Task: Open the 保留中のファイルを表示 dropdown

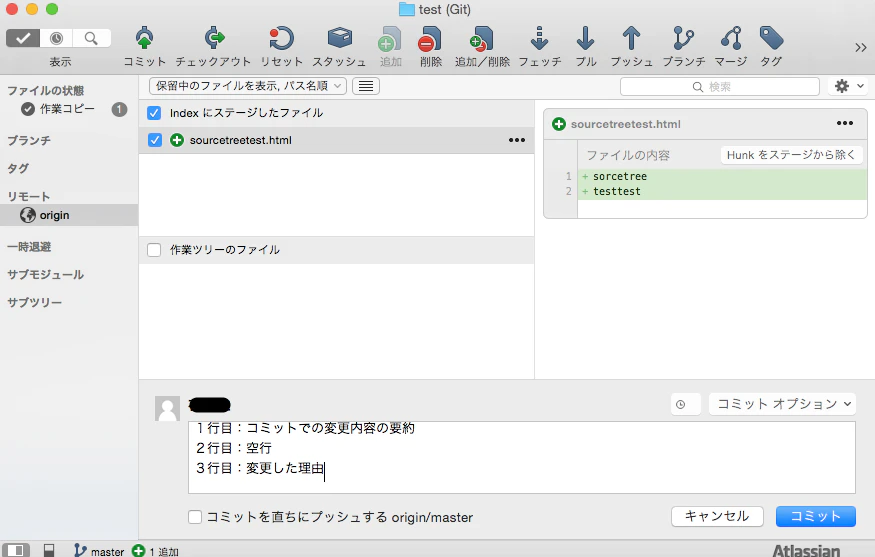Action: (x=248, y=86)
